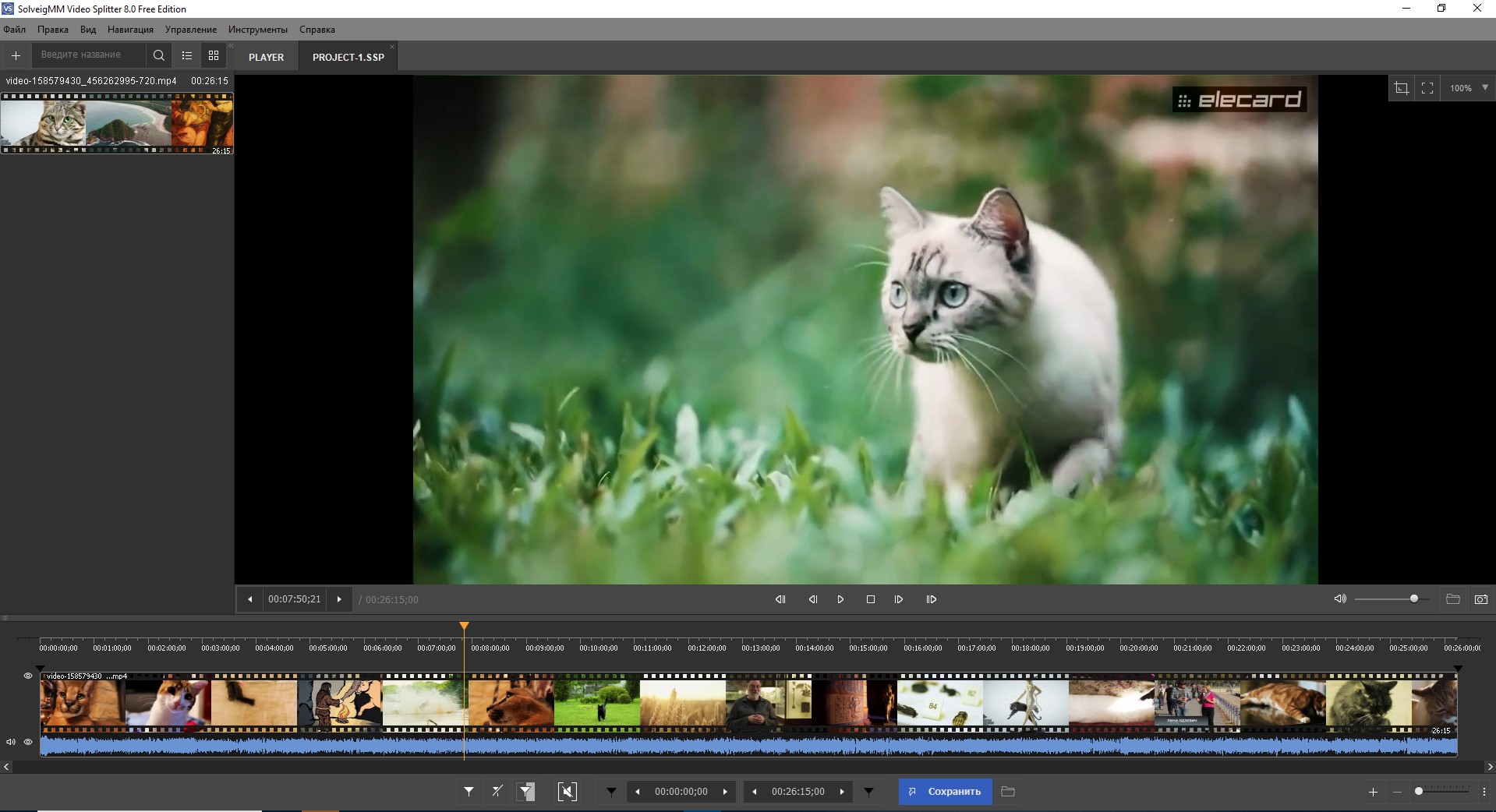Image resolution: width=1496 pixels, height=812 pixels.
Task: Click the crop frame icon above the preview
Action: 1401,88
